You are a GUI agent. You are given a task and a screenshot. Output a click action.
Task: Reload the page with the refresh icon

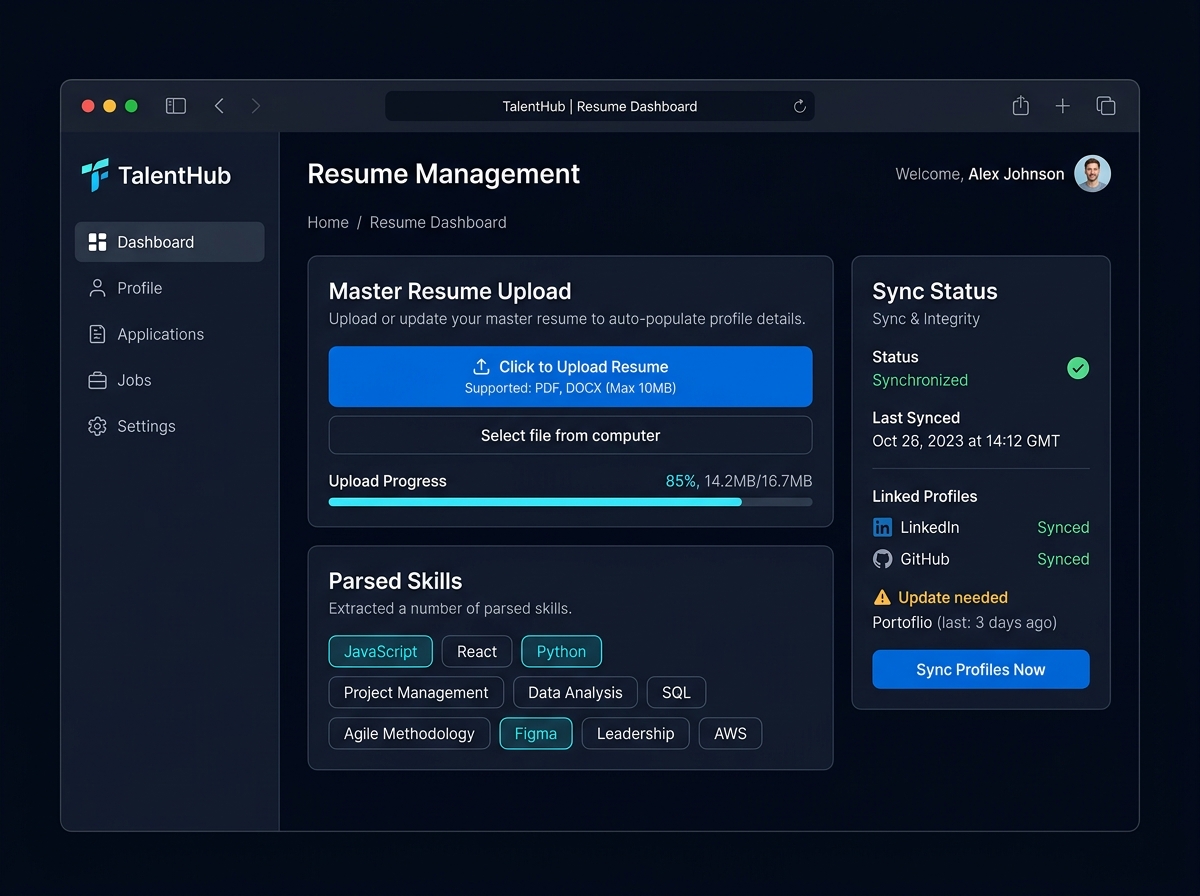(799, 106)
